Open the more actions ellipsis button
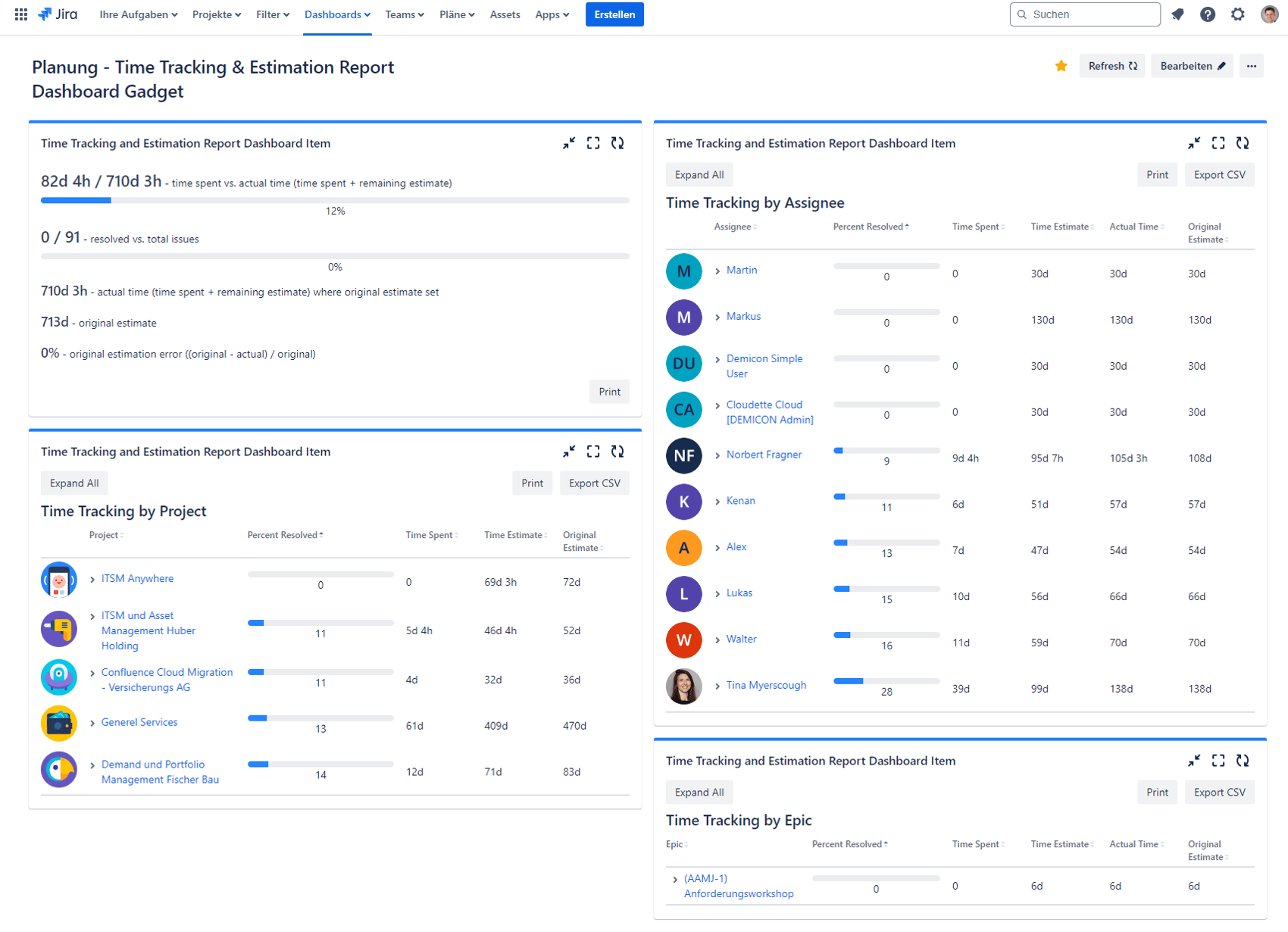The image size is (1288, 932). 1252,66
